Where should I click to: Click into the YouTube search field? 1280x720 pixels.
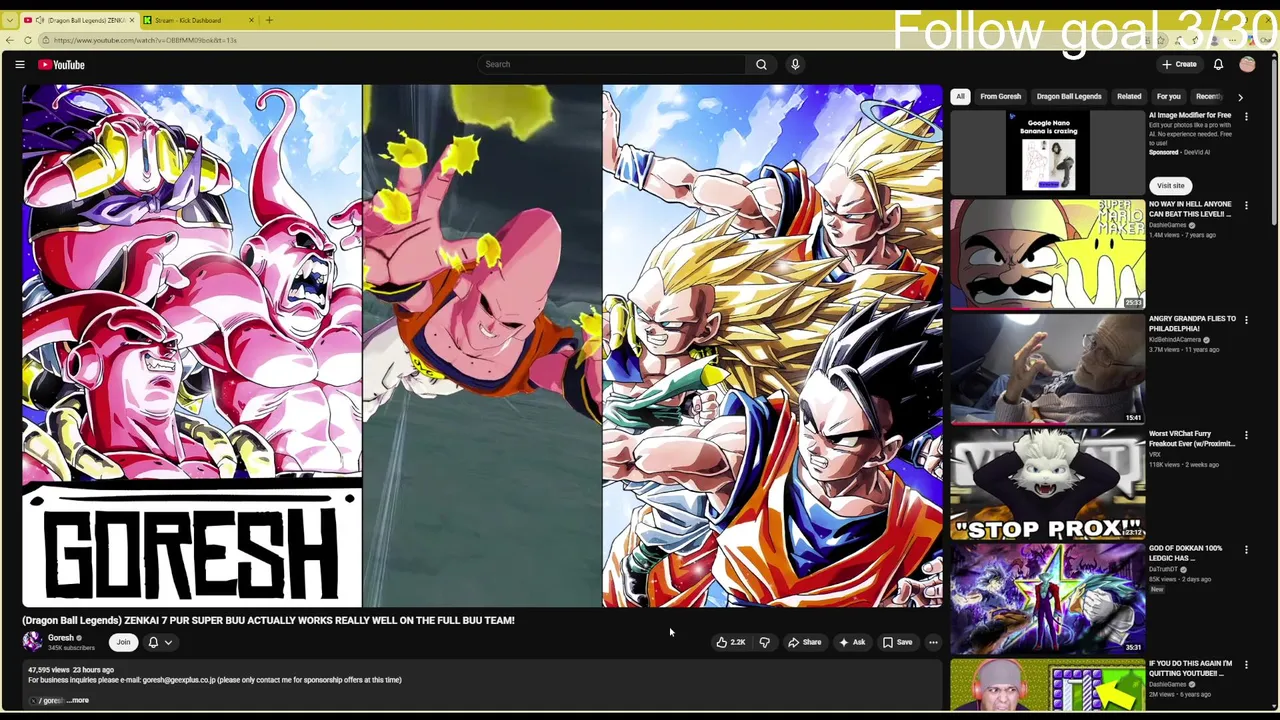coord(612,64)
